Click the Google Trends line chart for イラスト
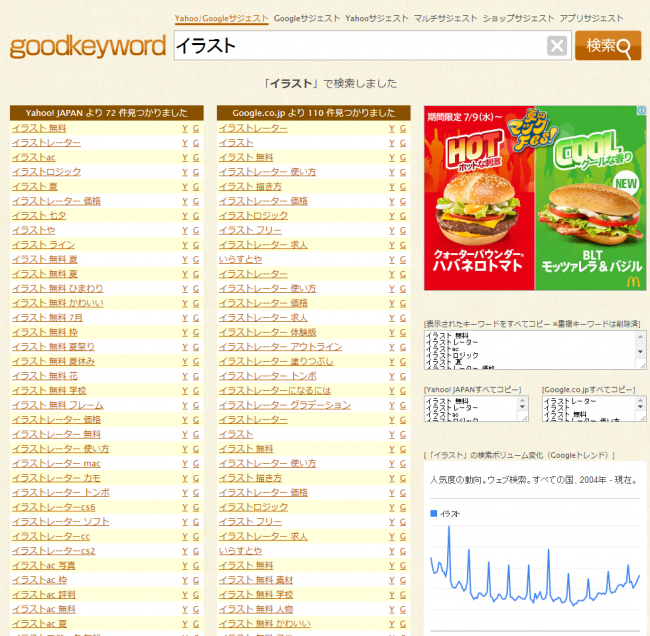This screenshot has height=636, width=650. click(x=535, y=568)
